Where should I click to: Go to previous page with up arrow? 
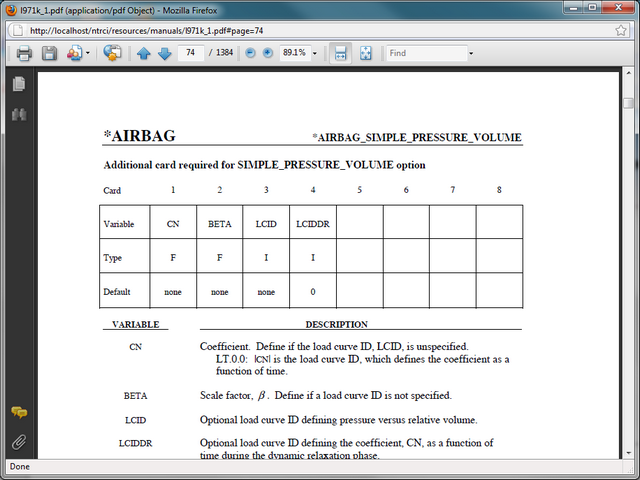(x=144, y=53)
